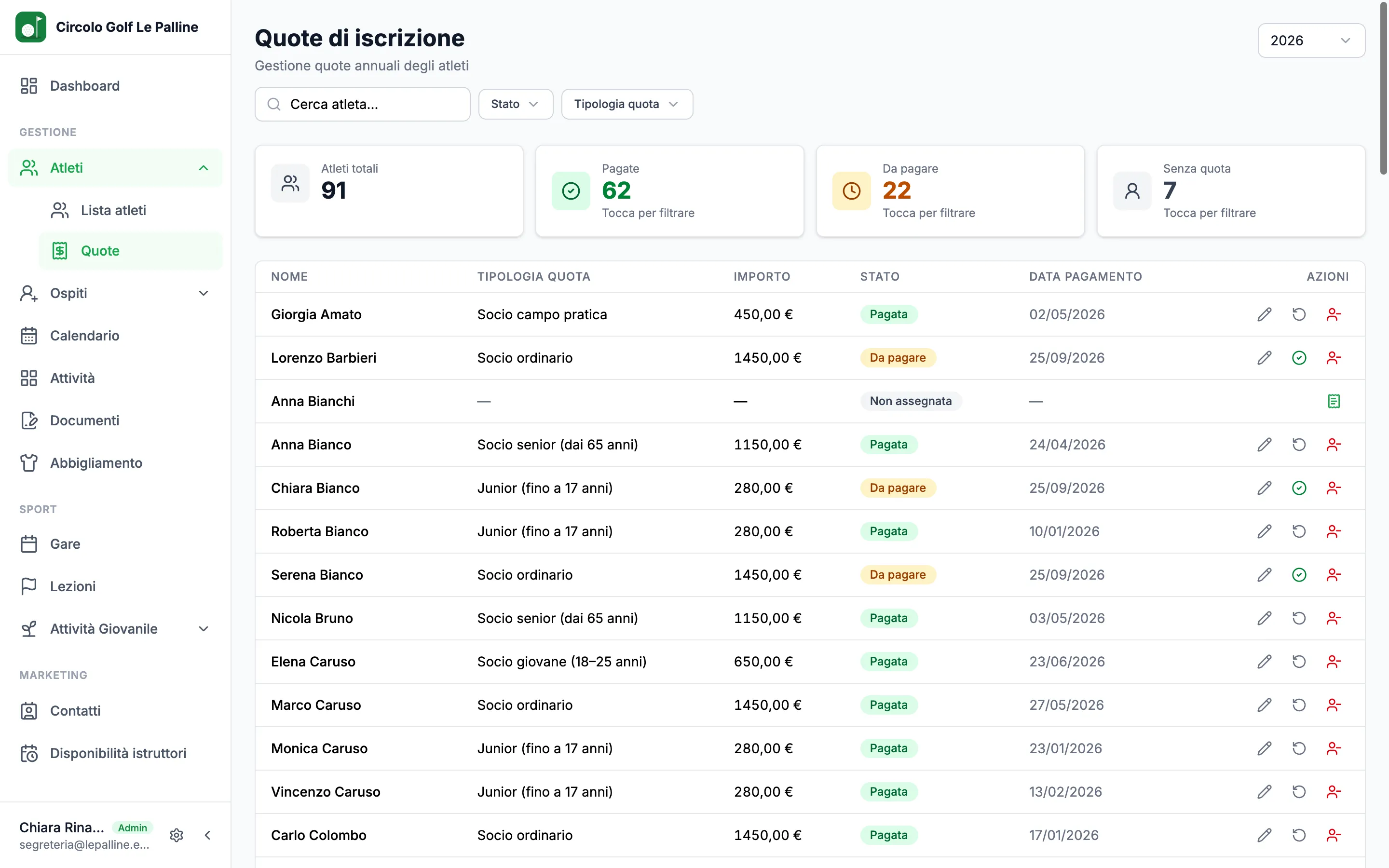Assign a quota to Anna Bianchi
The width and height of the screenshot is (1389, 868).
pos(1334,401)
